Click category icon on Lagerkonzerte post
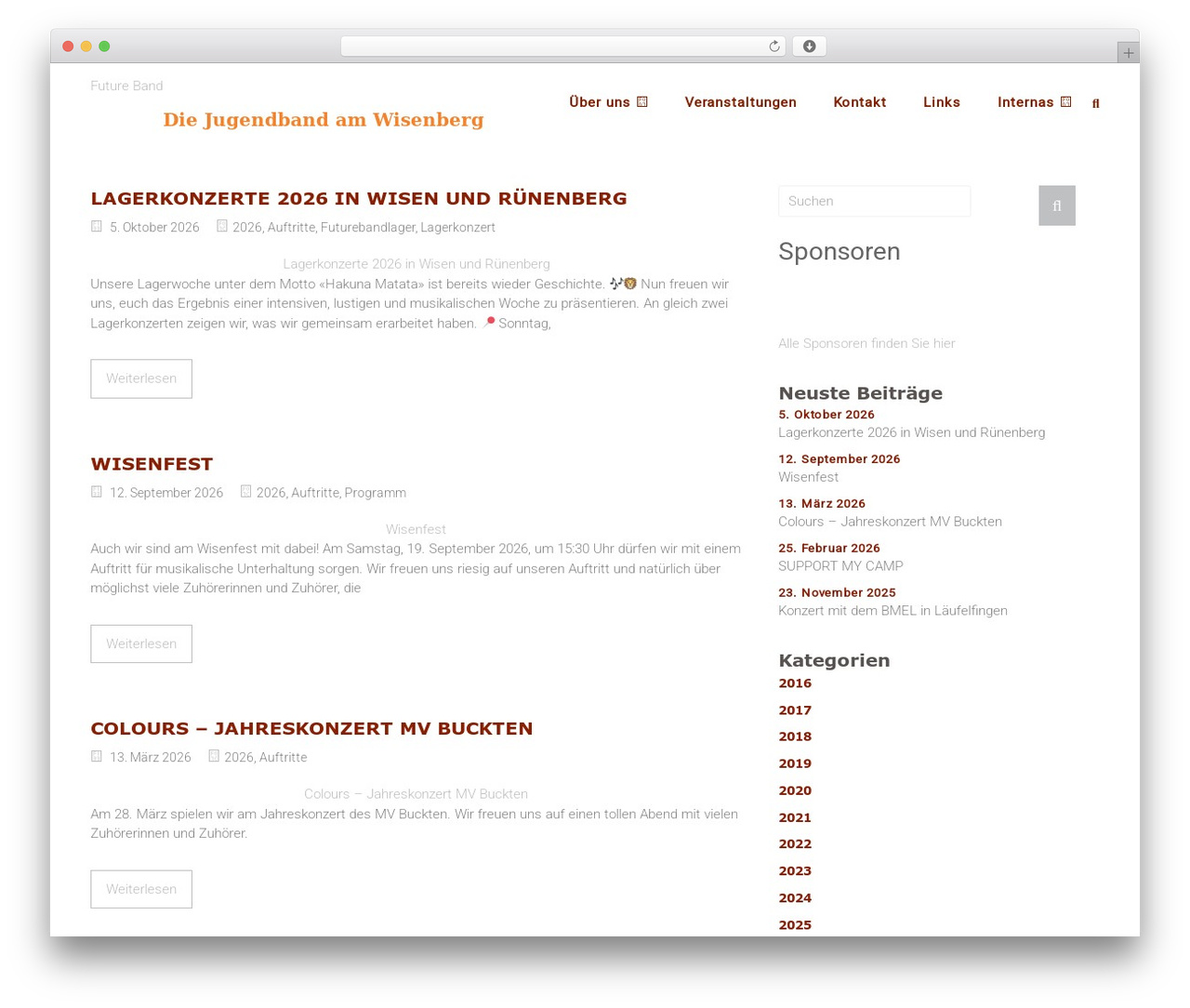Screen dimensions: 1190x1008 tap(222, 226)
